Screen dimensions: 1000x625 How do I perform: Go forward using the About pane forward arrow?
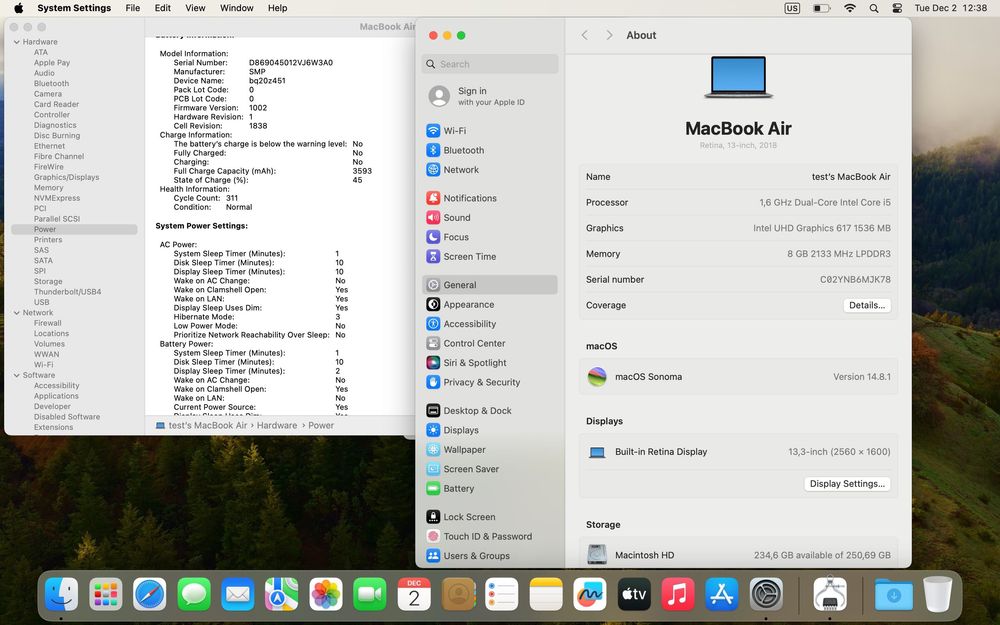point(609,35)
